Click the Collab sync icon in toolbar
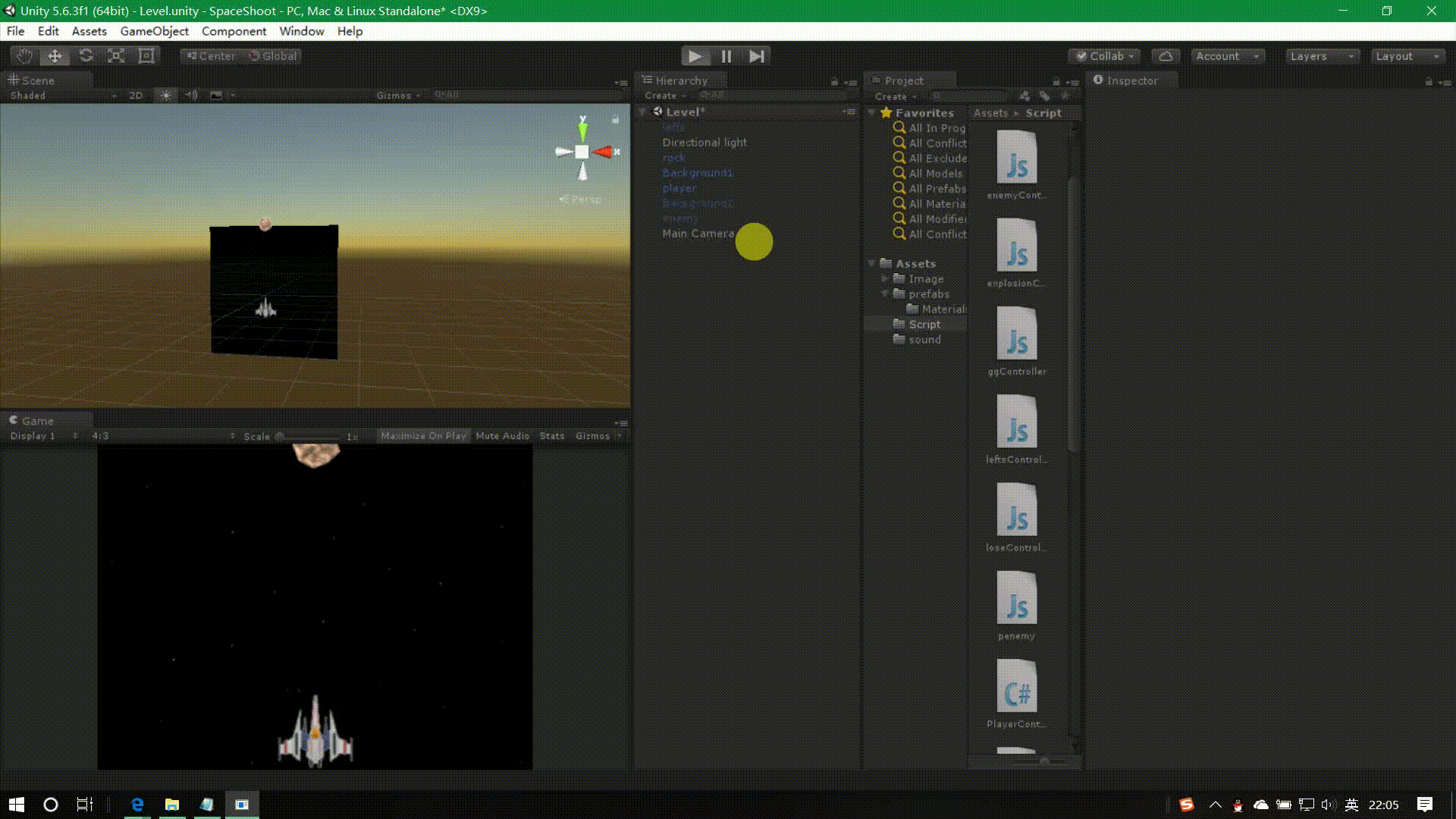 pyautogui.click(x=1166, y=56)
